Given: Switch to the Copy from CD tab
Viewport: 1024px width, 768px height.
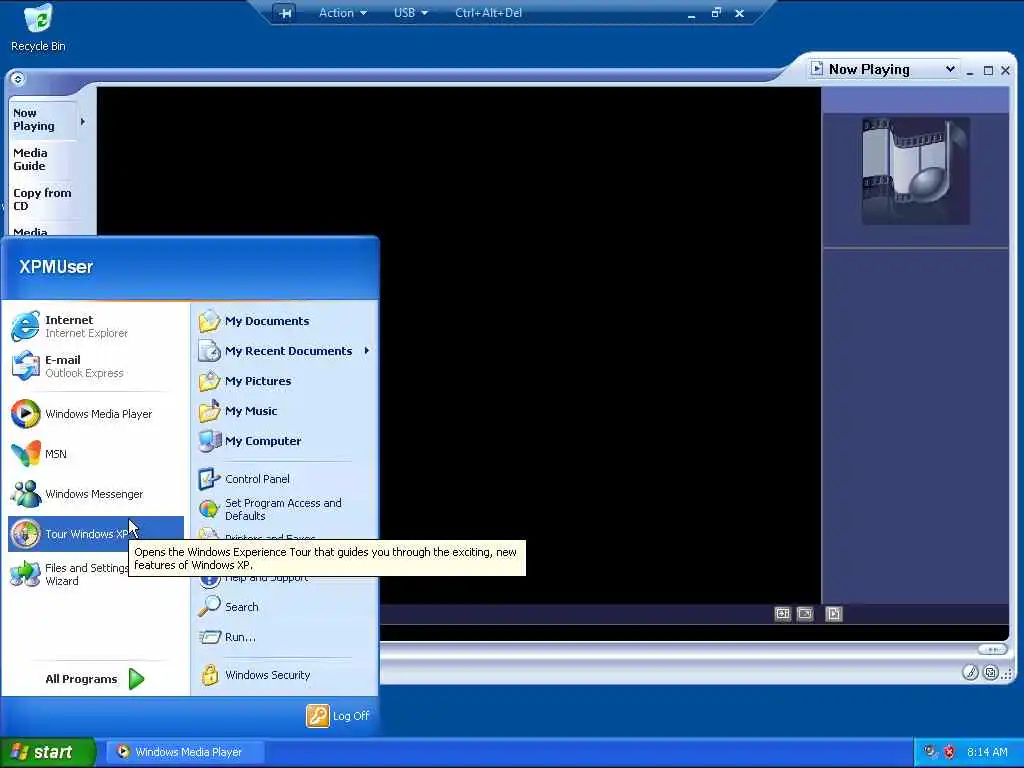Looking at the screenshot, I should [42, 199].
